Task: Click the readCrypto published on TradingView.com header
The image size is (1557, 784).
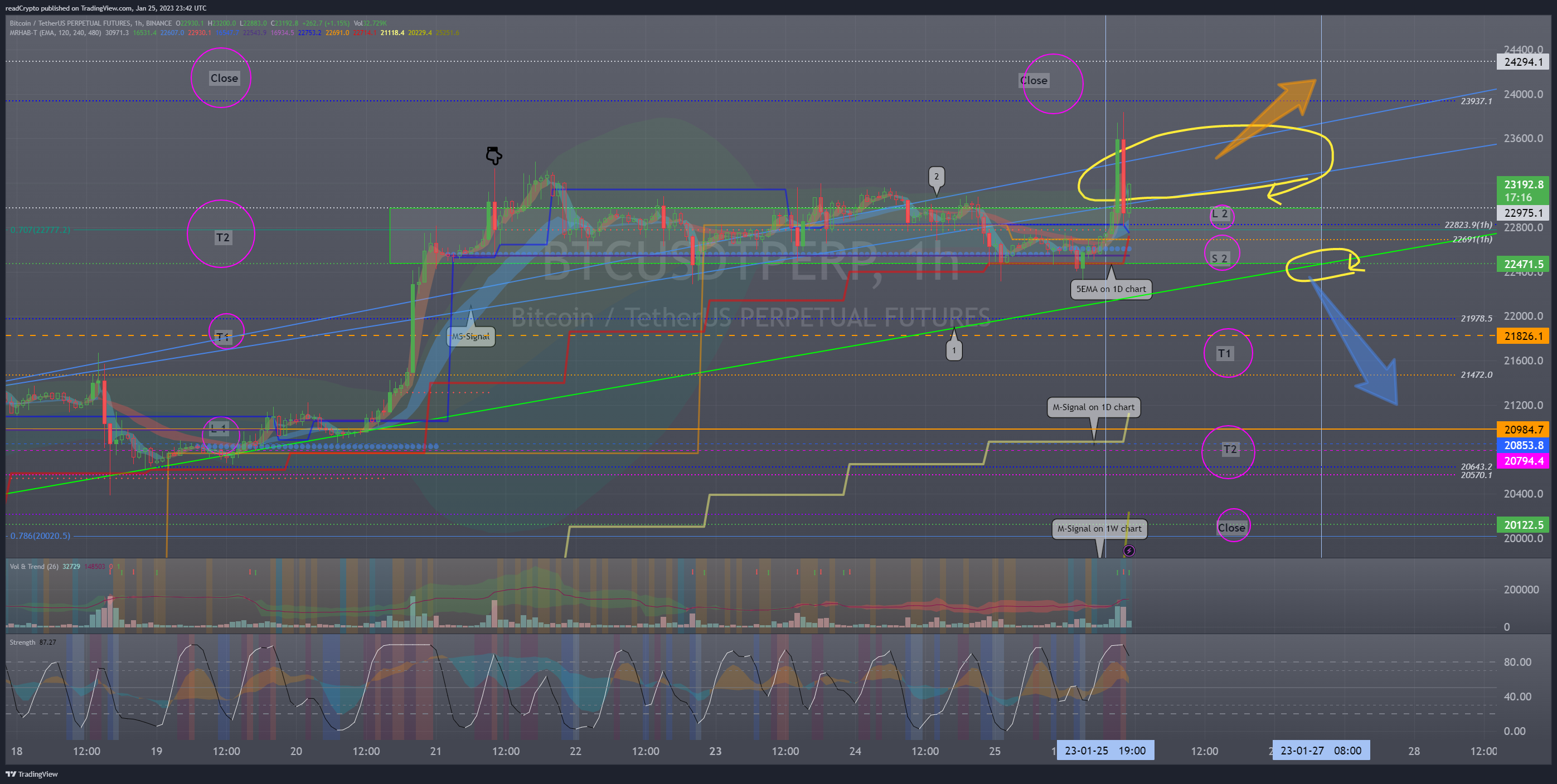Action: 106,8
